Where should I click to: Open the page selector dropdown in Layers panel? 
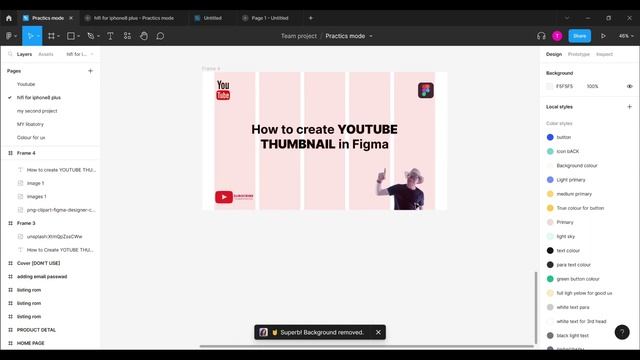click(x=80, y=54)
